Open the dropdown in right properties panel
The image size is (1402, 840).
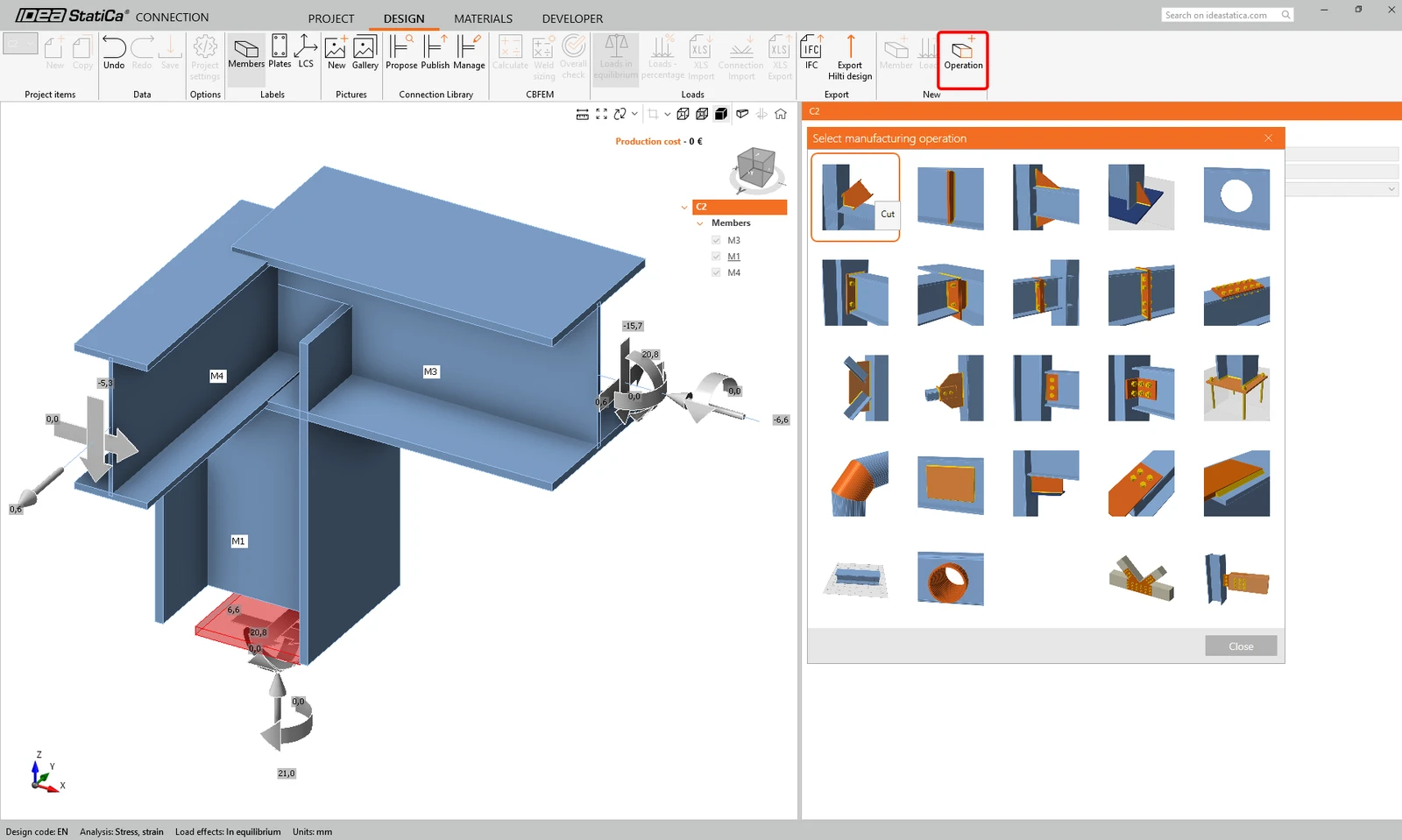pyautogui.click(x=1391, y=189)
